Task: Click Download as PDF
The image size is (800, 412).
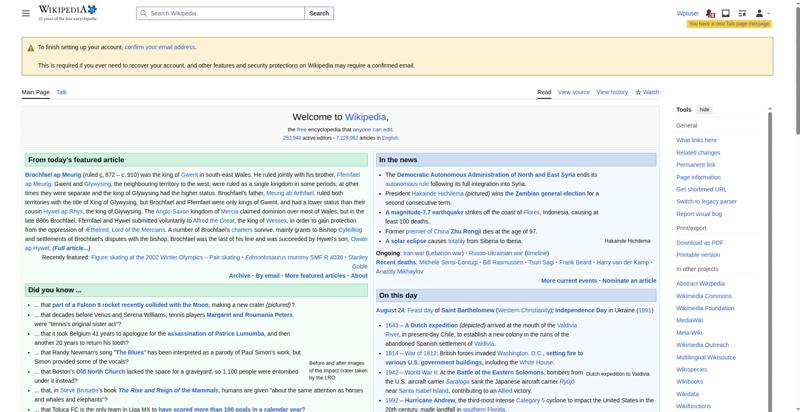Action: click(x=699, y=243)
